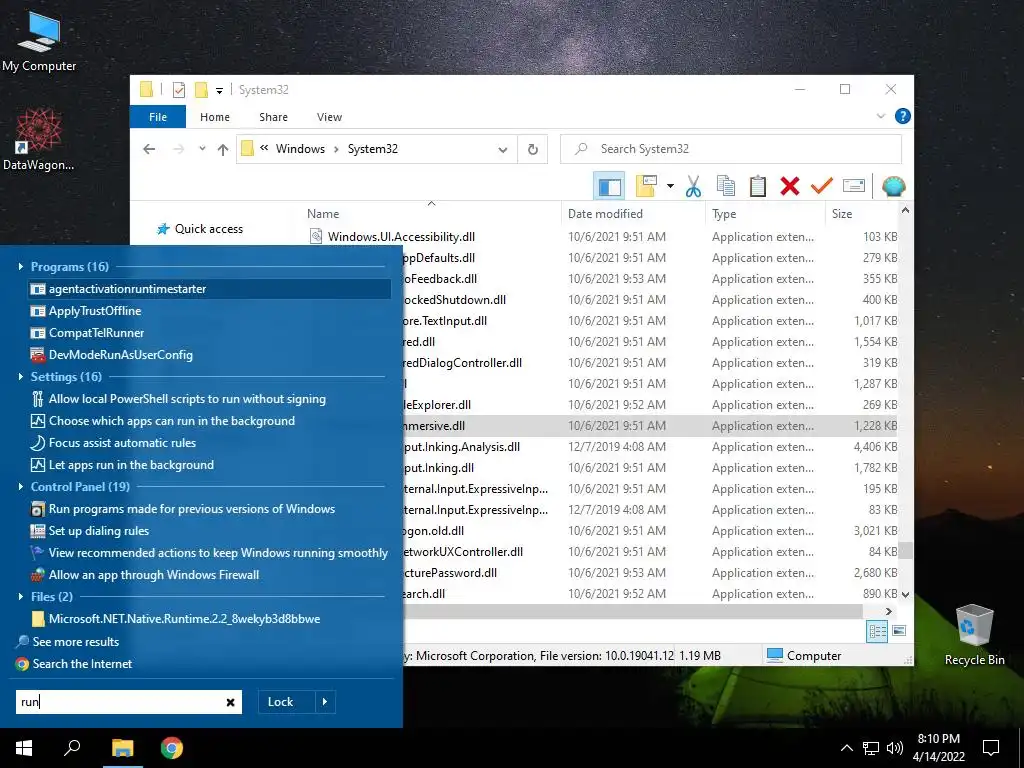Collapse the ribbon with the chevron
The width and height of the screenshot is (1024, 768).
[880, 116]
